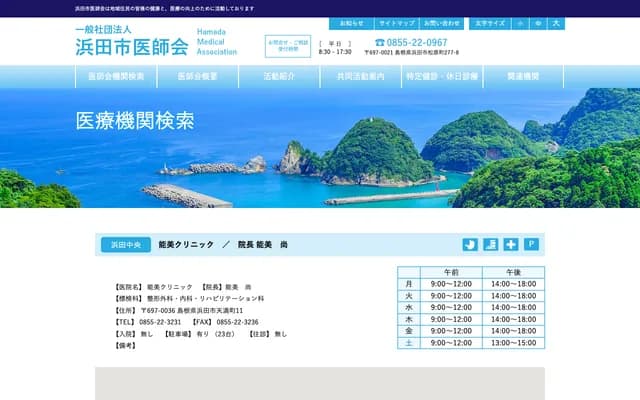Open the 活動紹介 menu
The image size is (640, 400).
[279, 77]
